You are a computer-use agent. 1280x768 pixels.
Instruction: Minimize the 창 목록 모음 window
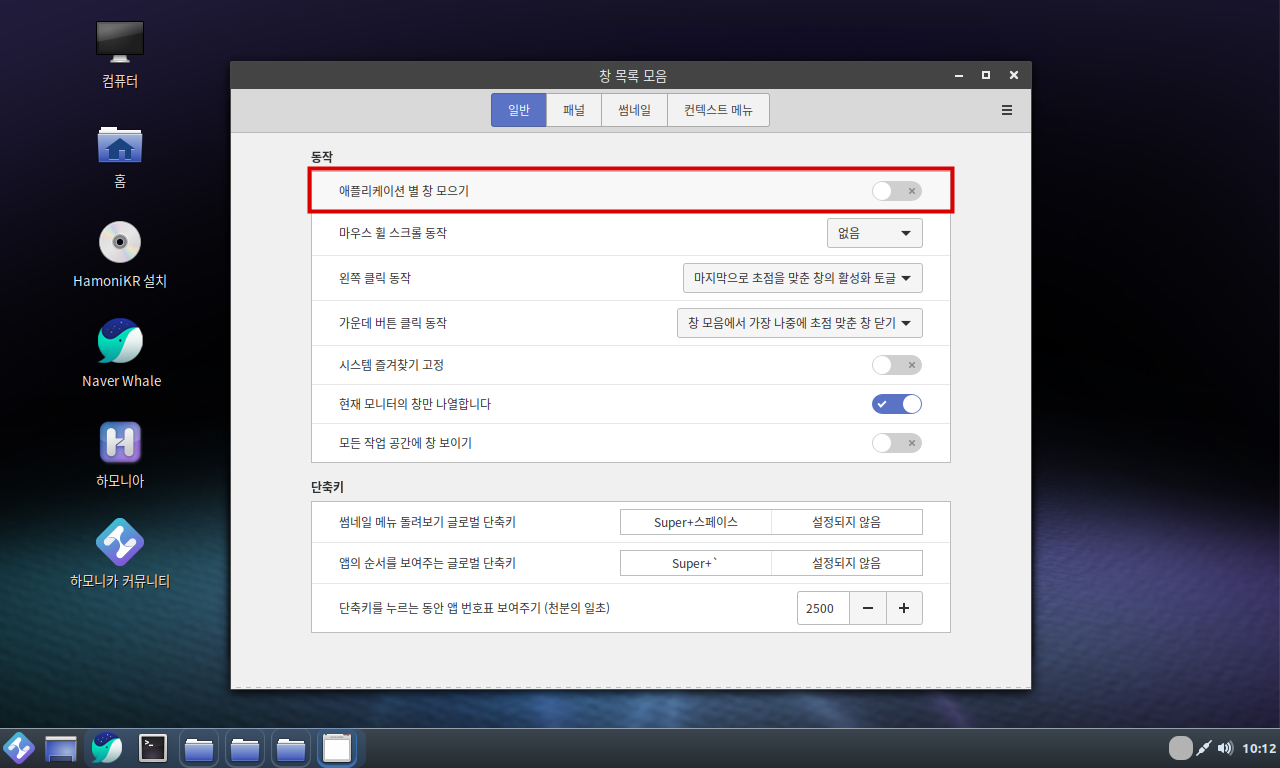958,75
